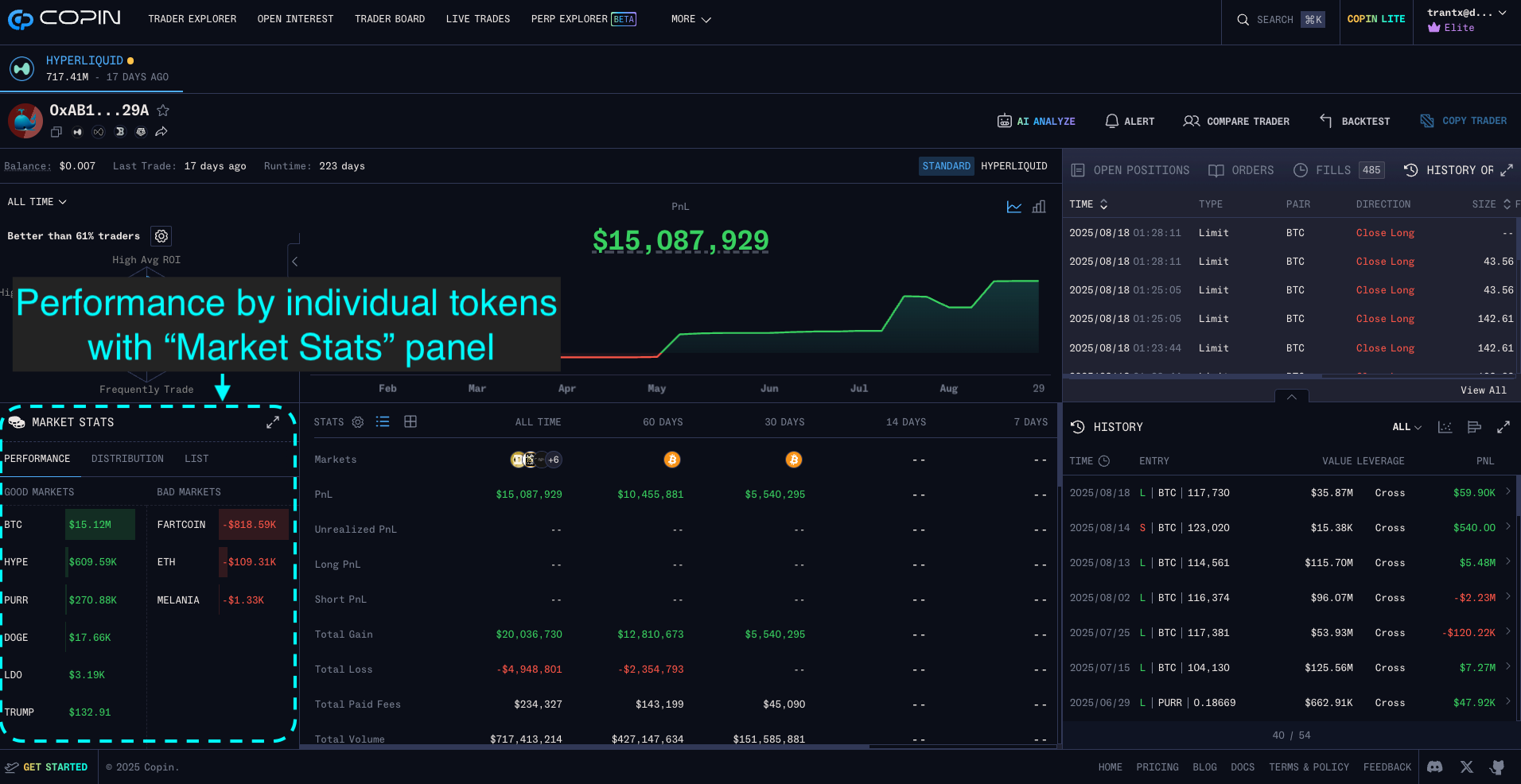Go to Live Trades

pos(478,19)
